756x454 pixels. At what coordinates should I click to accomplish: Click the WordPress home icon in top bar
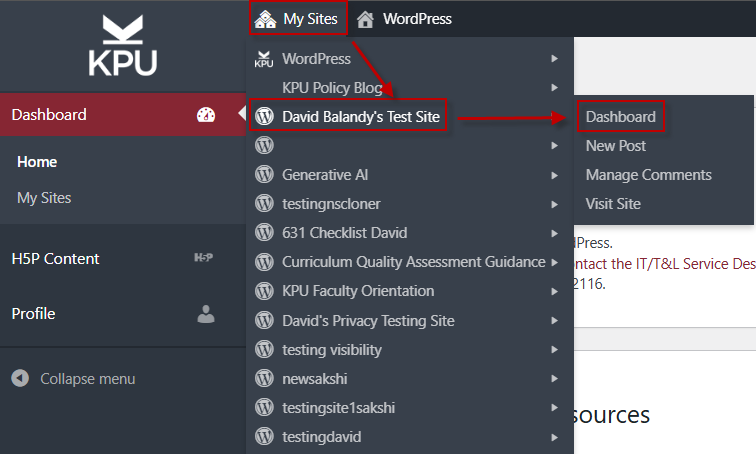(x=365, y=19)
